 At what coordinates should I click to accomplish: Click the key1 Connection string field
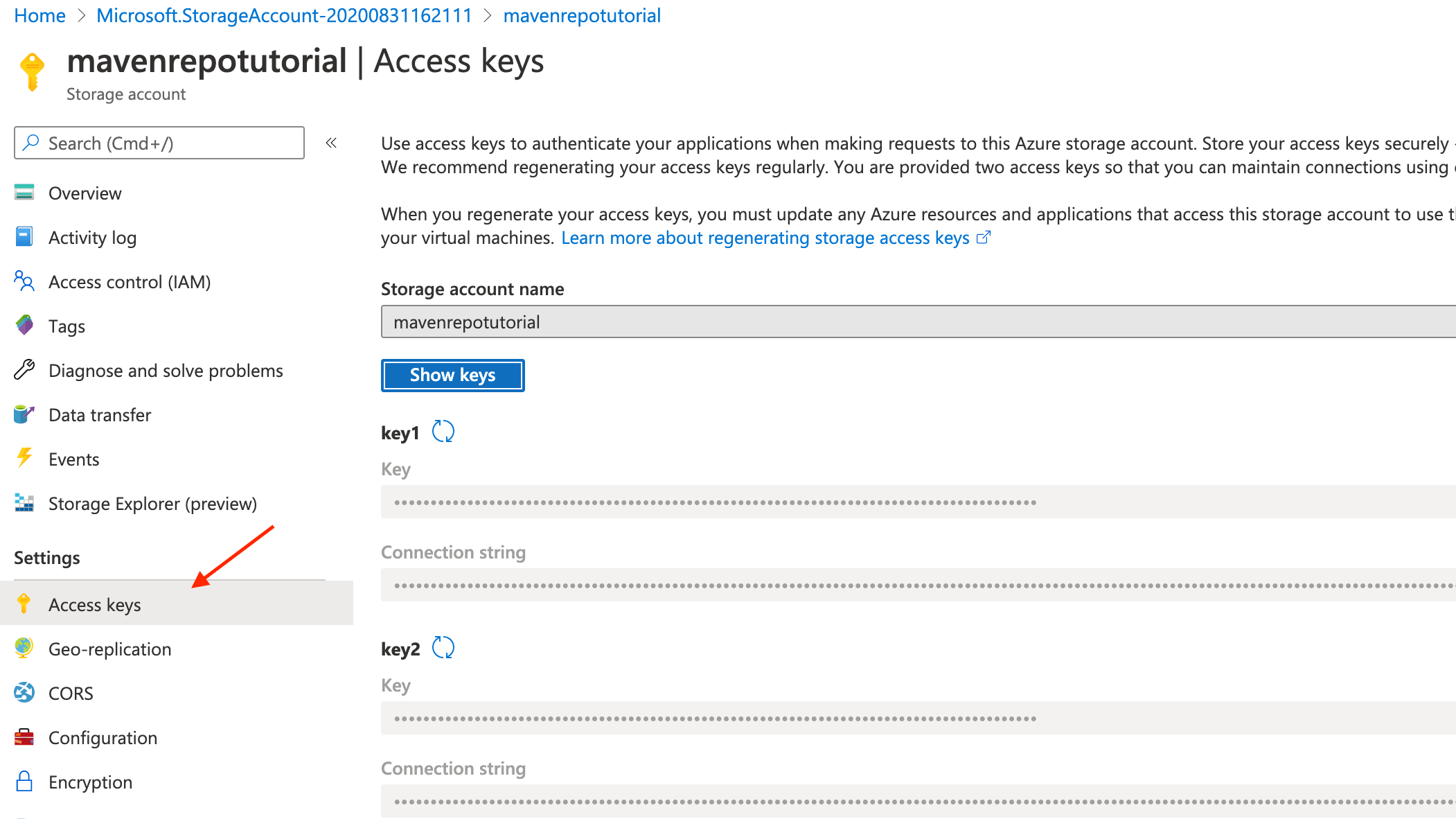click(x=918, y=585)
